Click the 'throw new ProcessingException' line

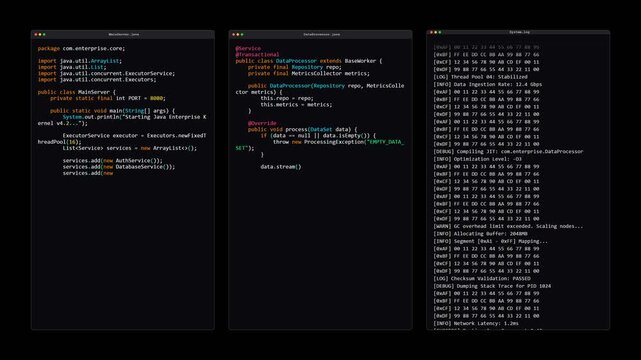tap(320, 145)
